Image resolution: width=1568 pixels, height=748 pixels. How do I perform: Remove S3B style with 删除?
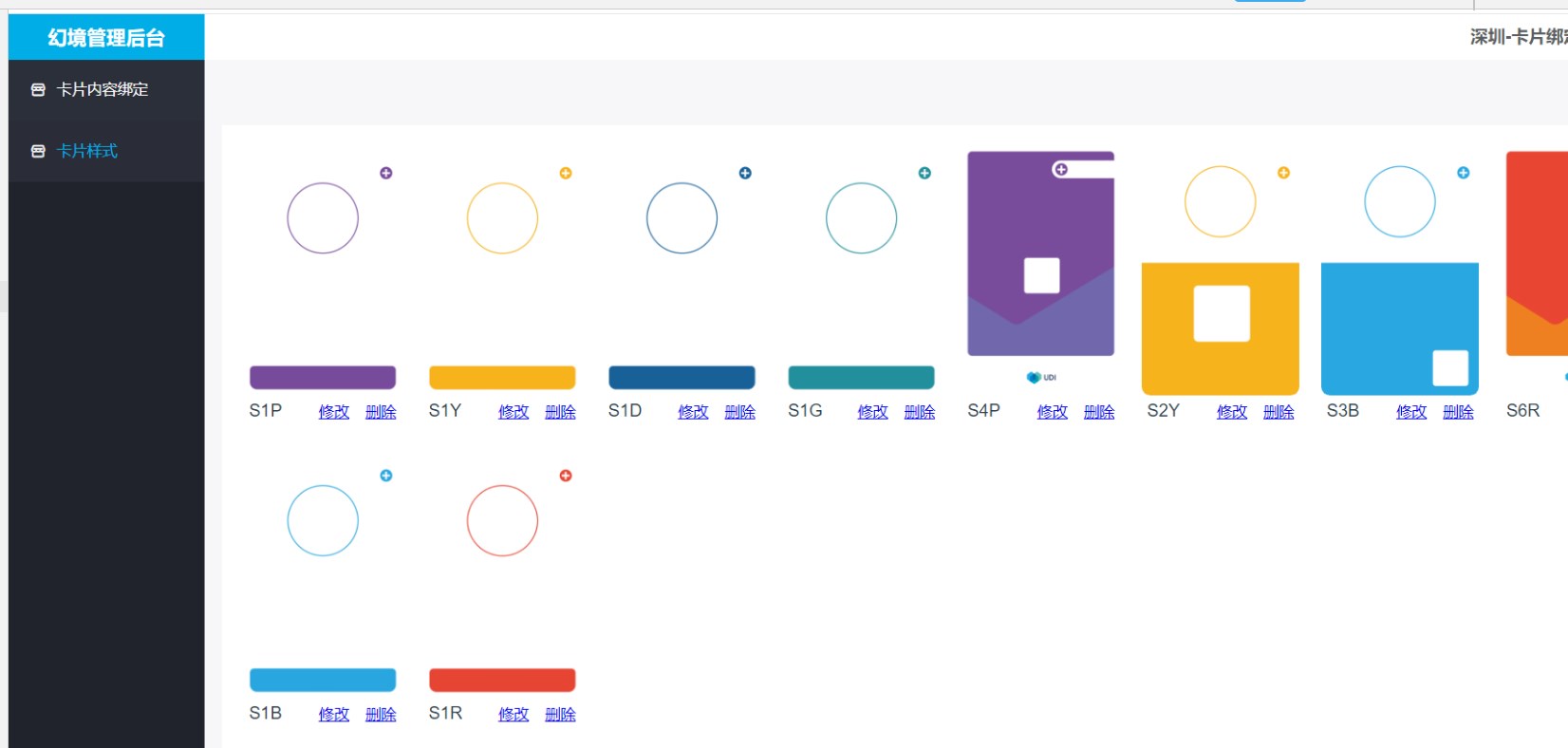point(1458,411)
